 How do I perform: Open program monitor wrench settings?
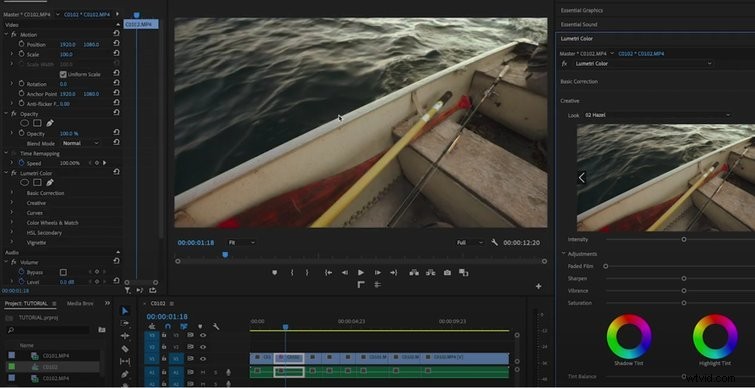coord(495,243)
